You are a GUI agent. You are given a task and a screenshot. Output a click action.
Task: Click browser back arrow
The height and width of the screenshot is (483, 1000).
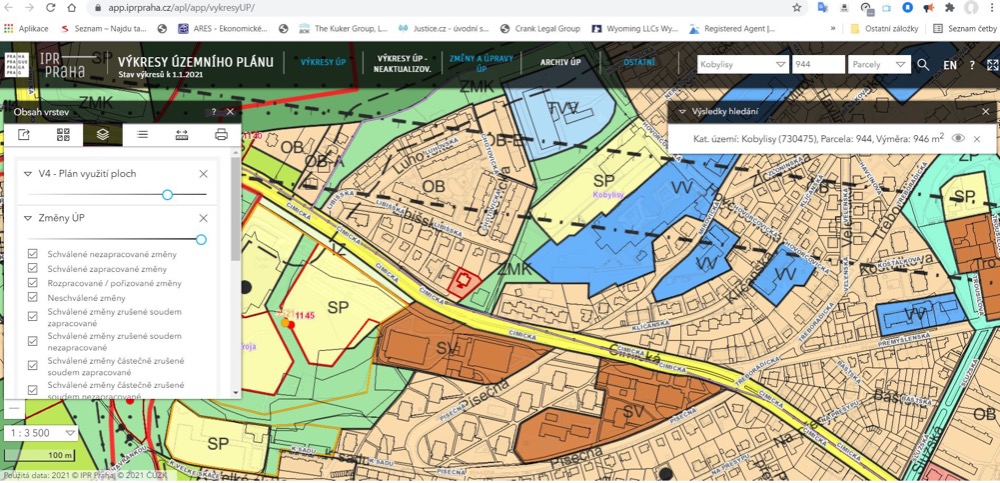tap(9, 8)
